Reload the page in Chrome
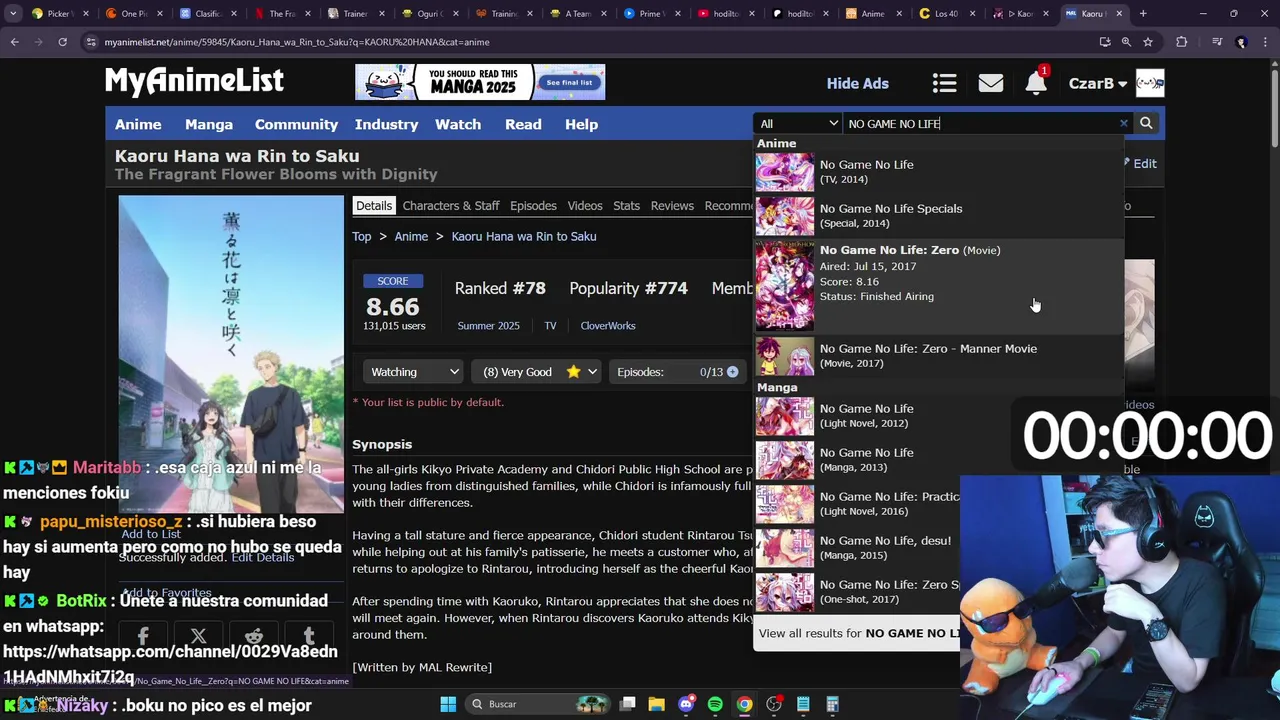1280x720 pixels. click(62, 42)
